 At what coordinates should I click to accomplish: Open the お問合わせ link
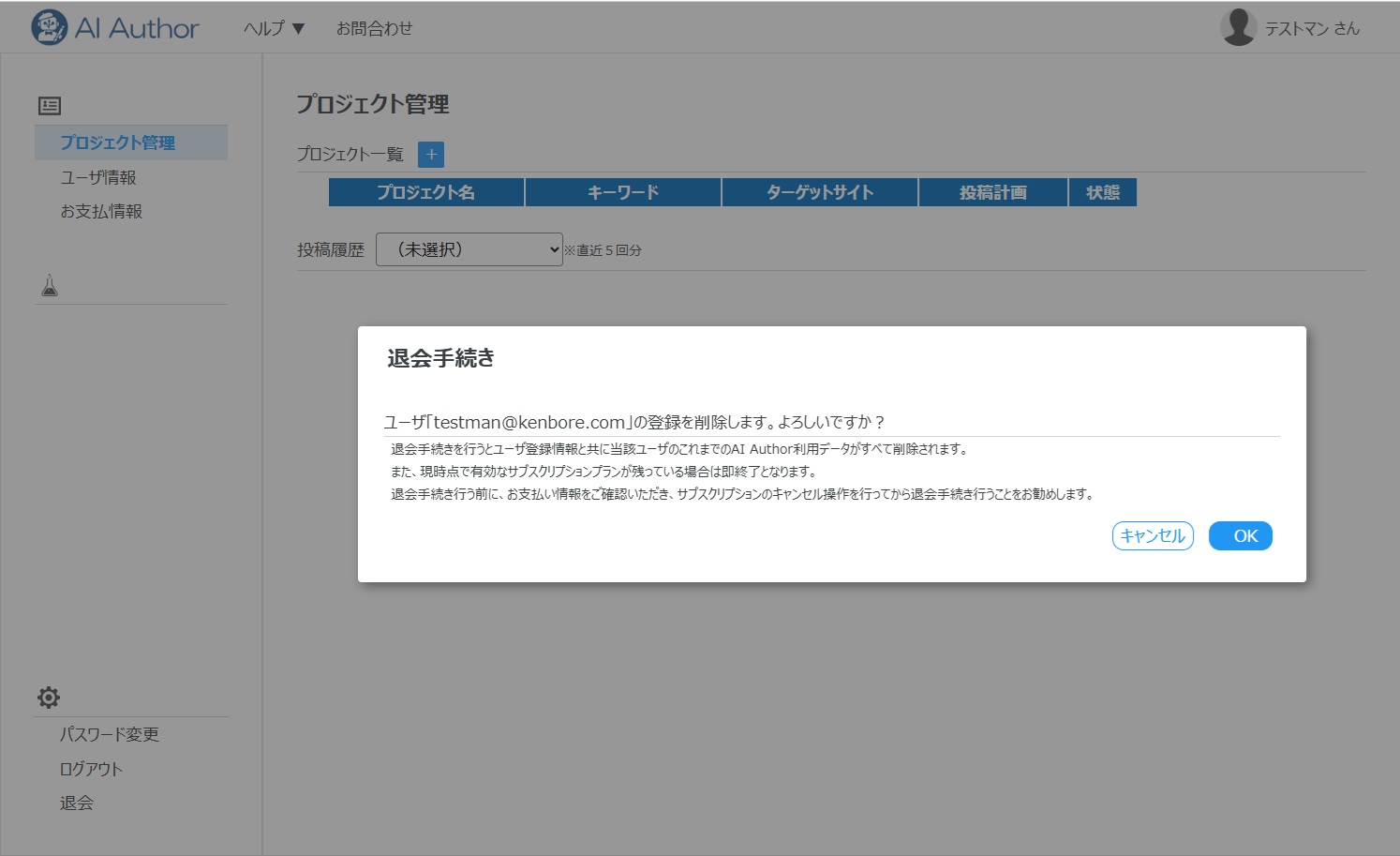pos(374,29)
